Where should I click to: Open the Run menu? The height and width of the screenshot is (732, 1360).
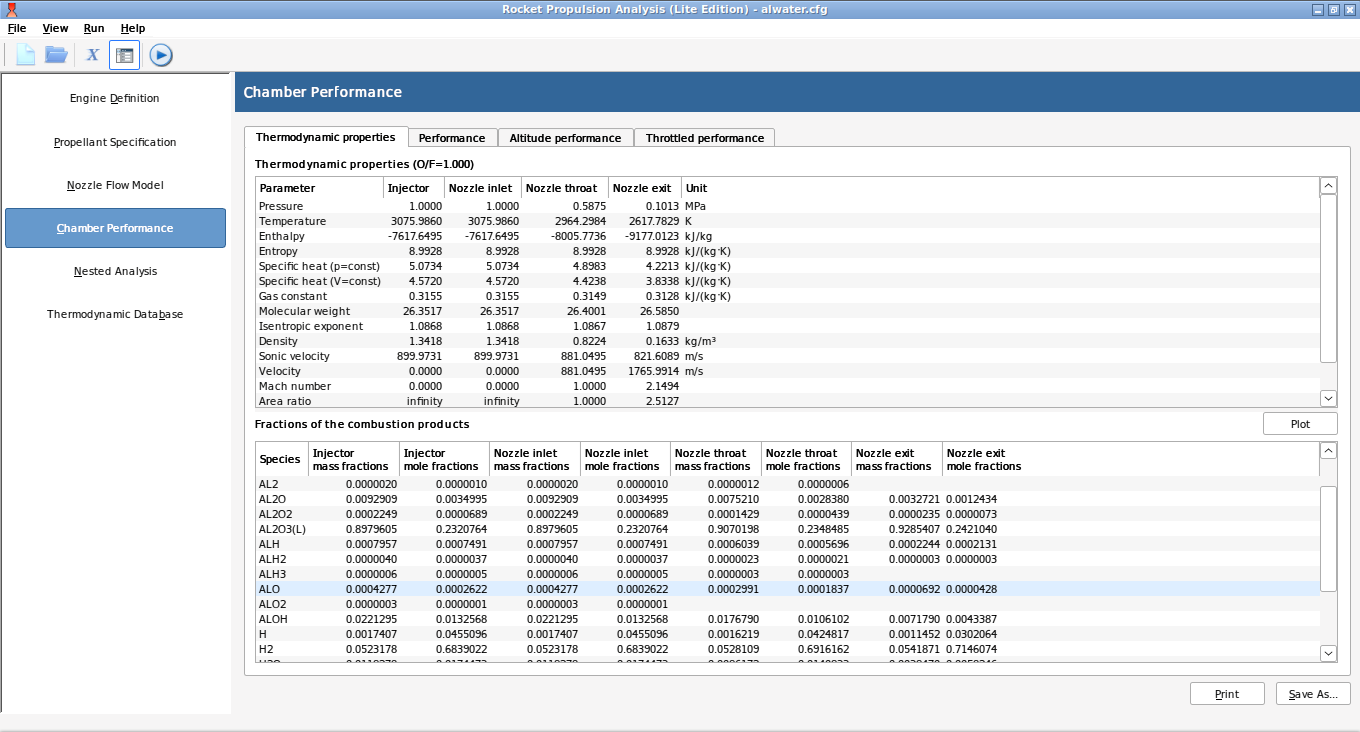[x=94, y=28]
